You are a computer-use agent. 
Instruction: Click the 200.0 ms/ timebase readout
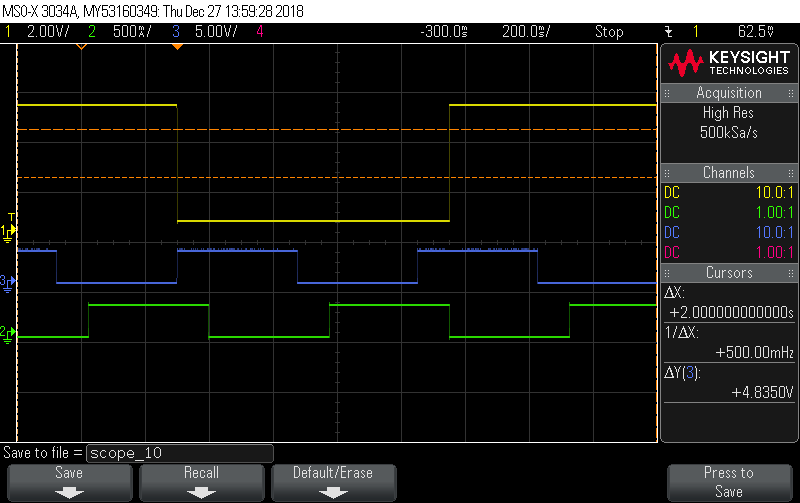coord(526,32)
